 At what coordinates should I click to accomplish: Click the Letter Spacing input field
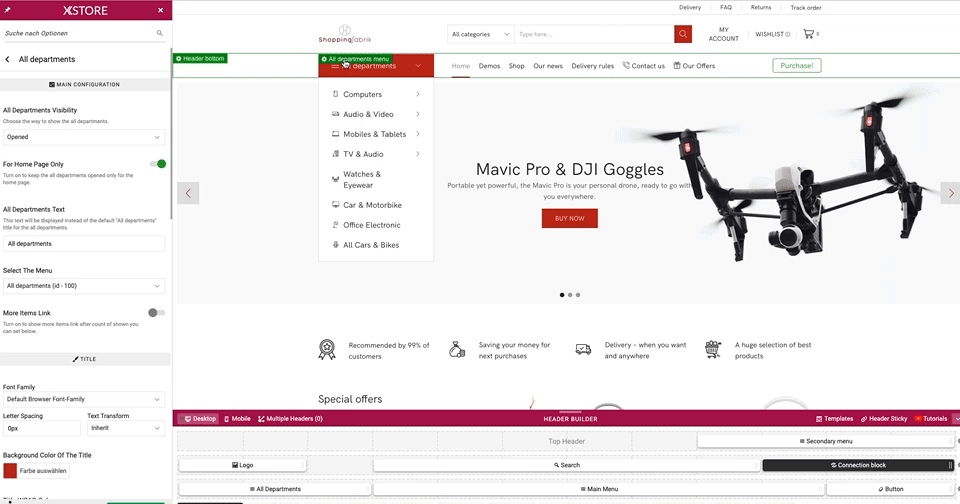42,428
